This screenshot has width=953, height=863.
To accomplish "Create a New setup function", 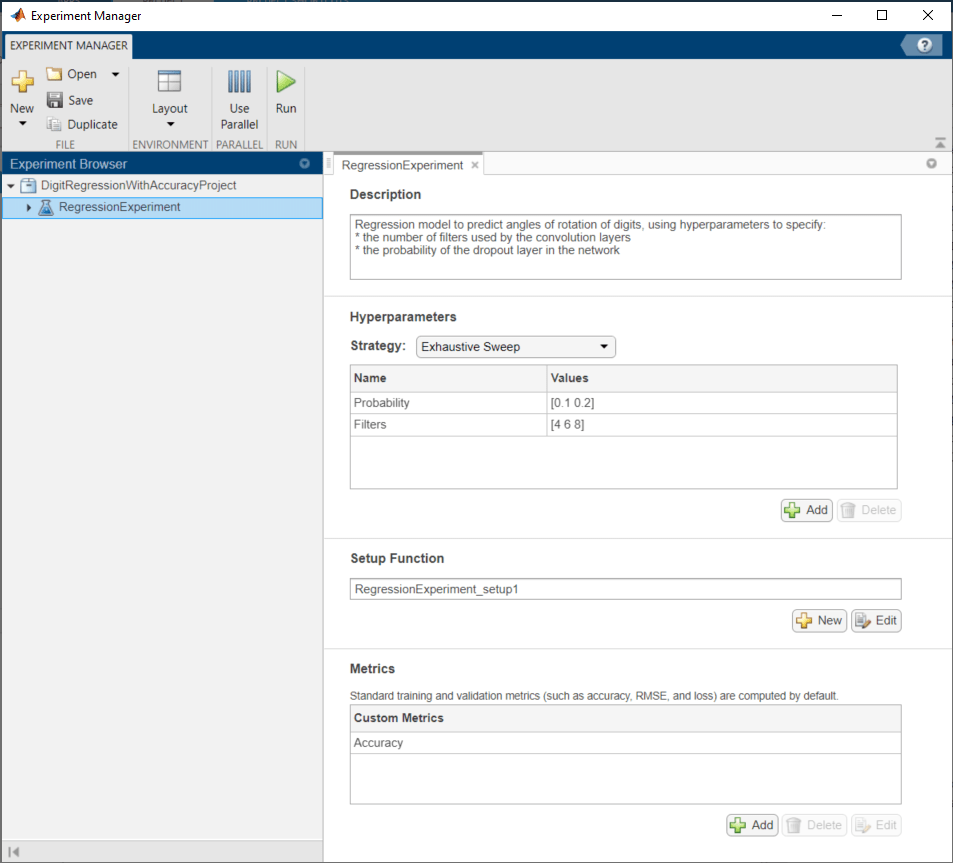I will coord(819,621).
